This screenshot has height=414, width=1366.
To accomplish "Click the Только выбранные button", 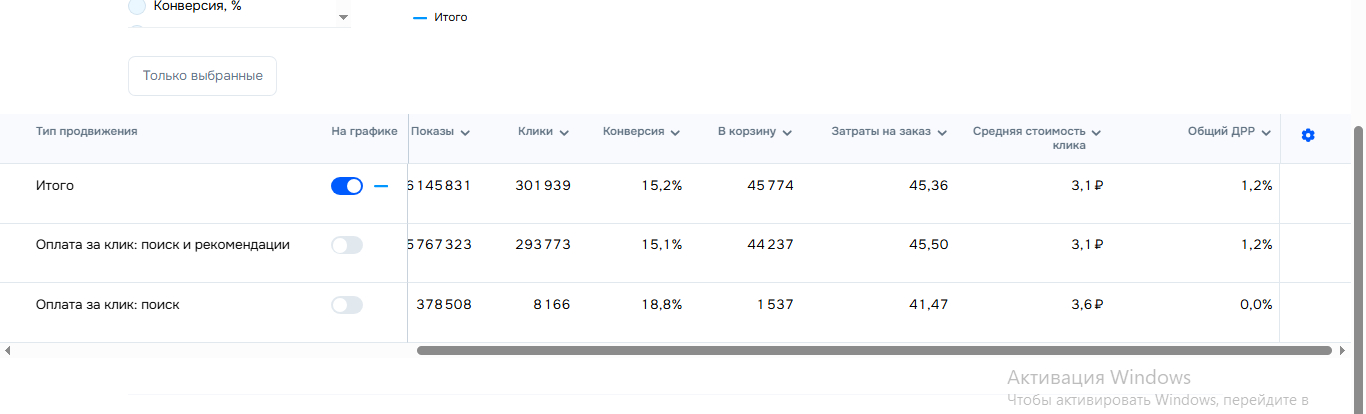I will [x=202, y=76].
